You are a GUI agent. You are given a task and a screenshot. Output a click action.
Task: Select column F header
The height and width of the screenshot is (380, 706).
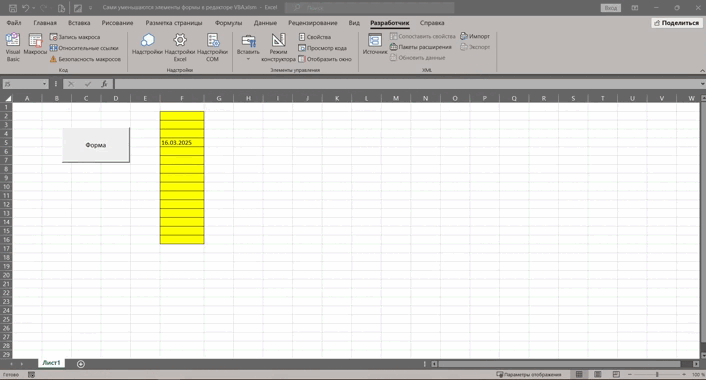tap(182, 98)
